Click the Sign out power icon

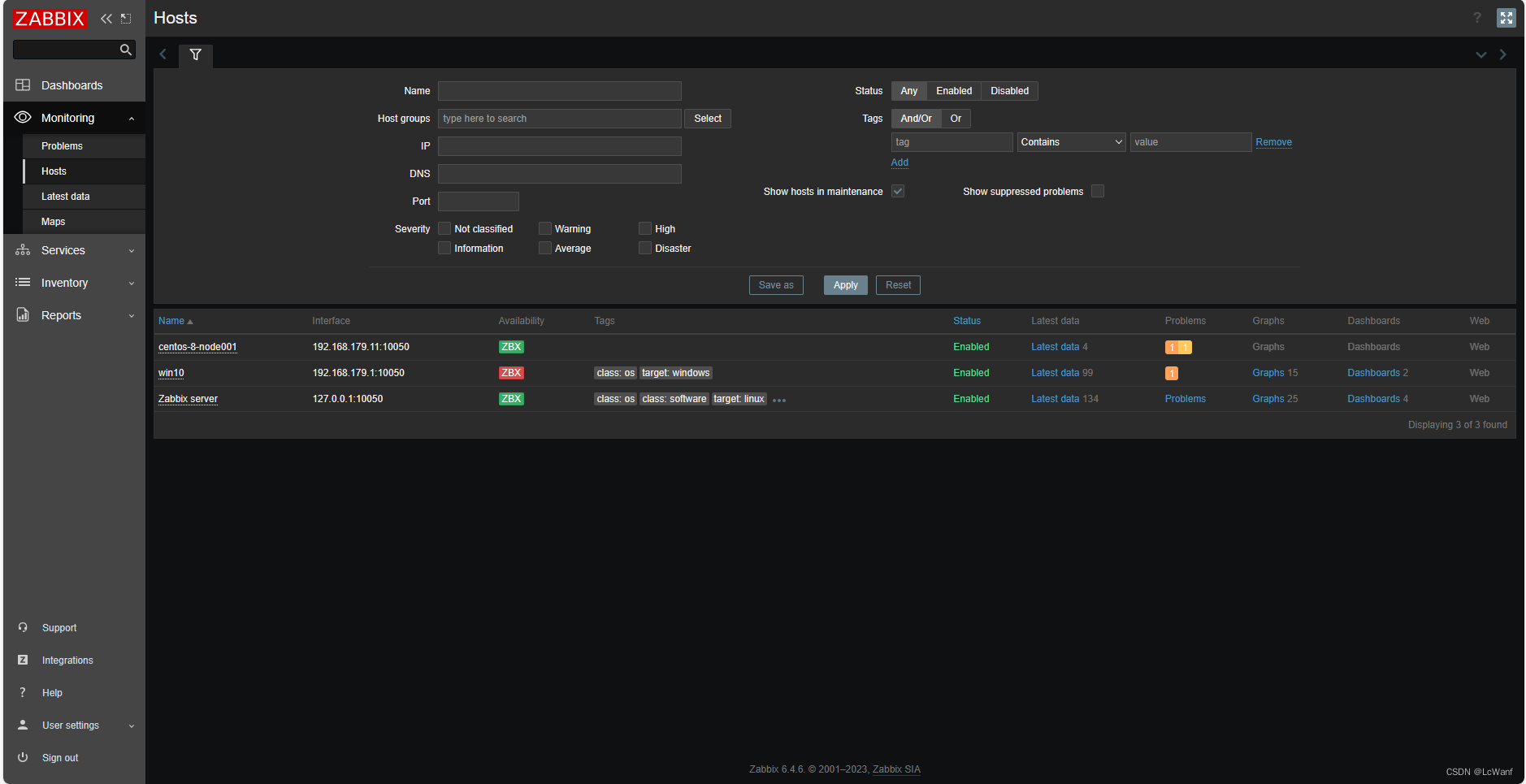(x=23, y=757)
